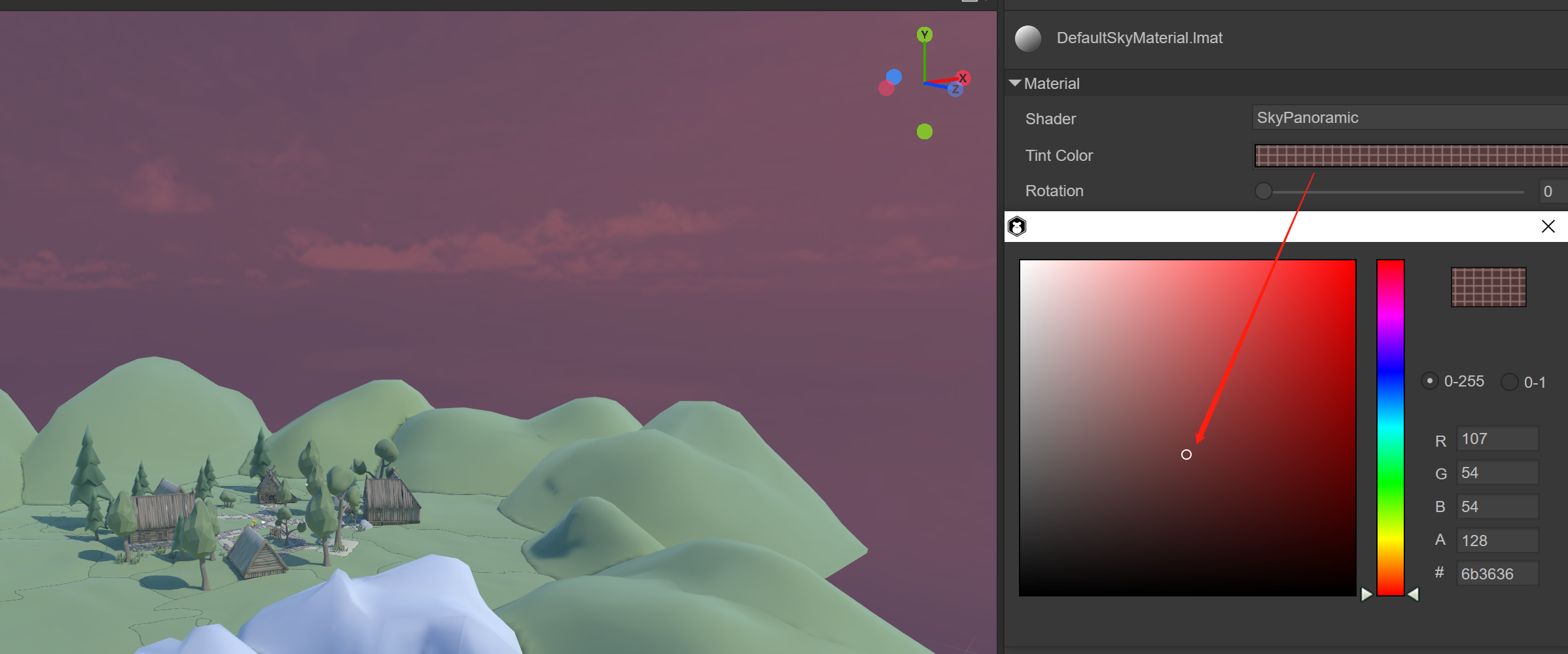The image size is (1568, 654).
Task: Switch color range to 0-1
Action: click(x=1509, y=382)
